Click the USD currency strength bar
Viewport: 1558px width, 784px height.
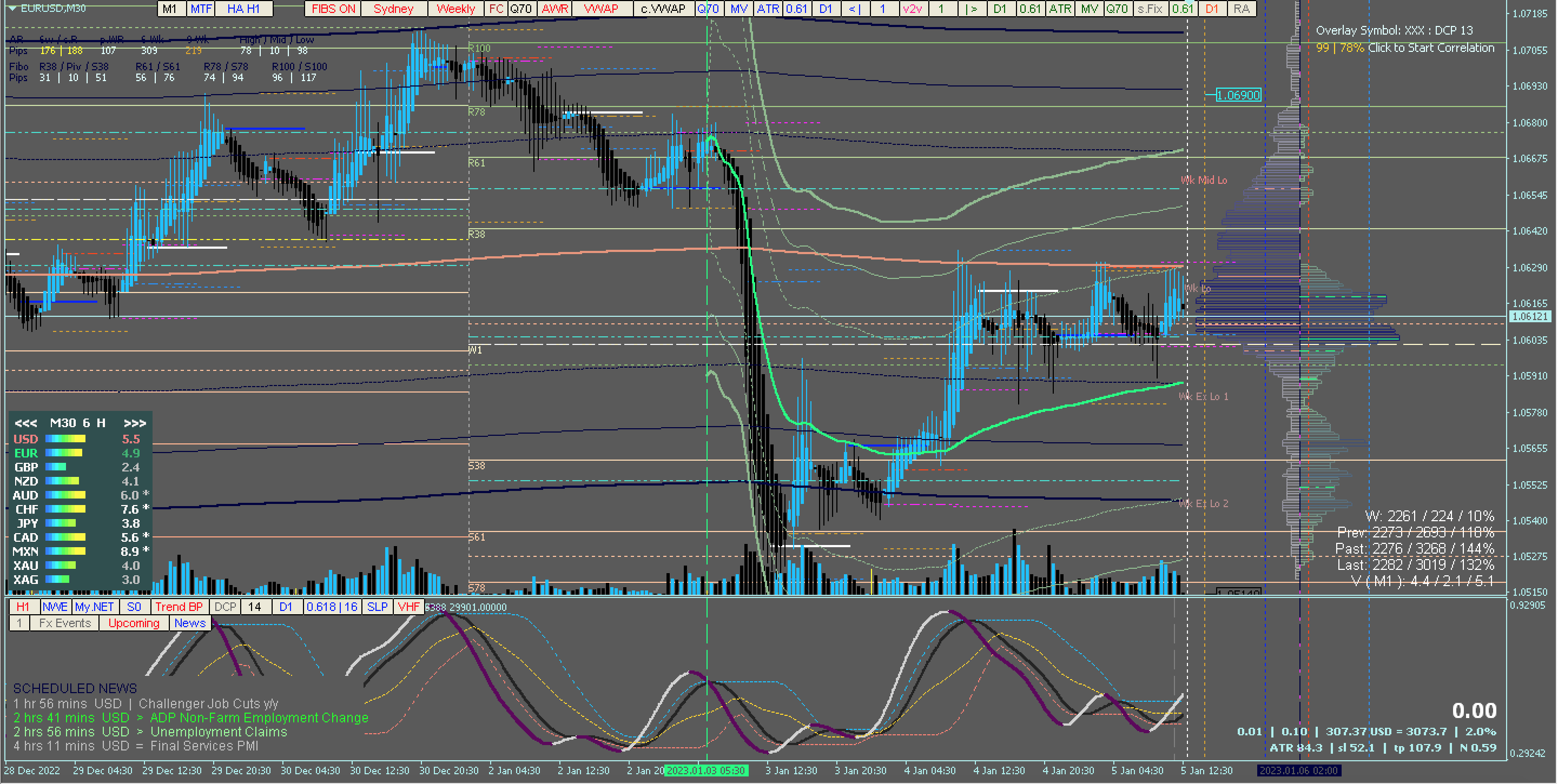(x=65, y=439)
